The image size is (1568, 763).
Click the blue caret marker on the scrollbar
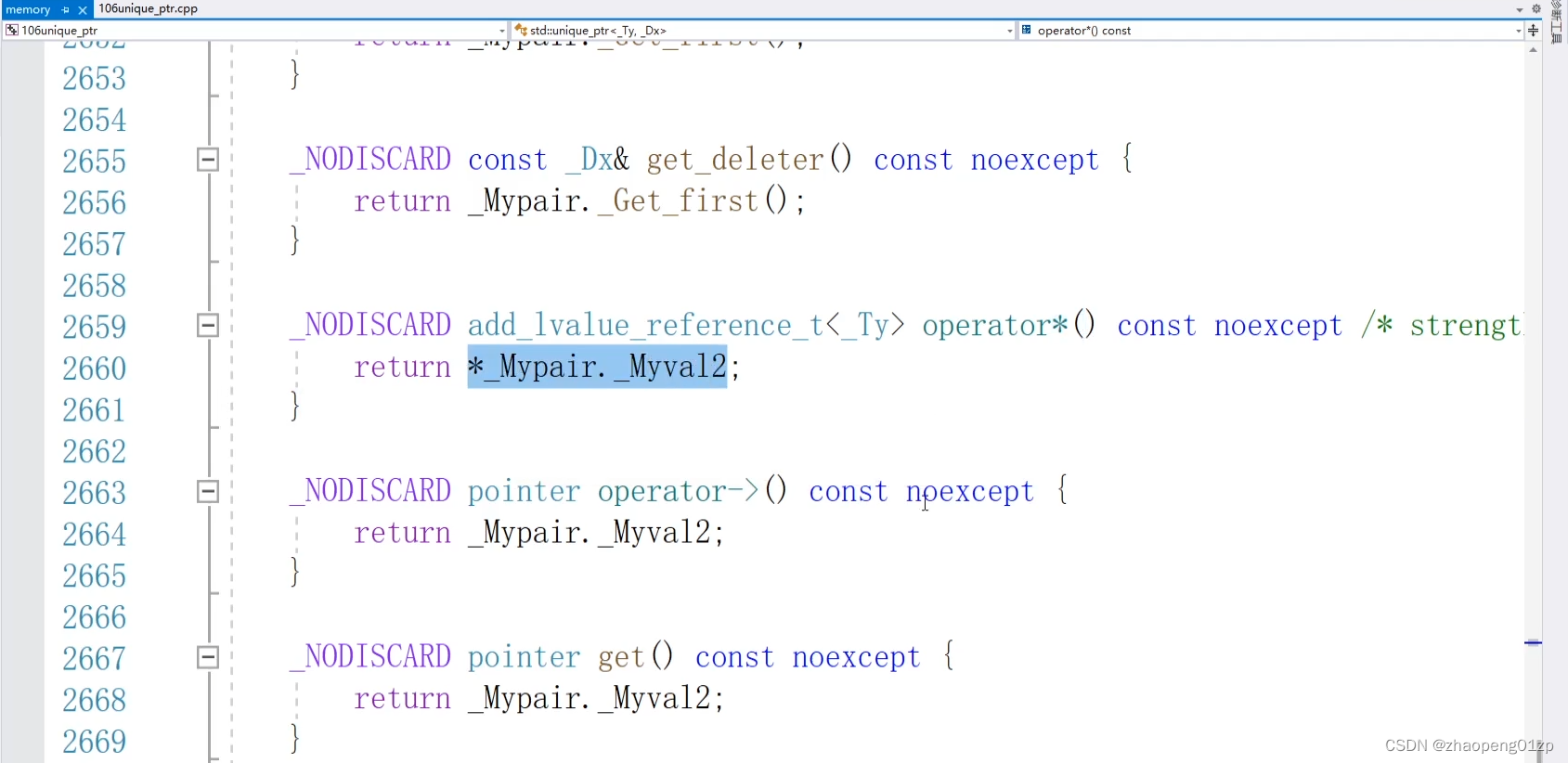1533,642
